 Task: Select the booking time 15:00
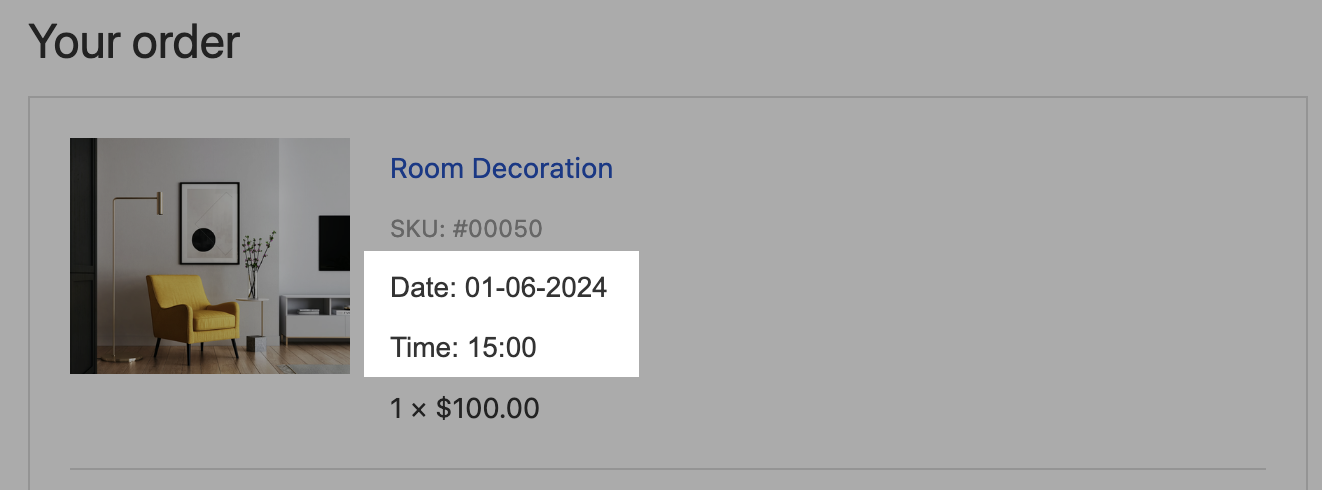point(502,348)
